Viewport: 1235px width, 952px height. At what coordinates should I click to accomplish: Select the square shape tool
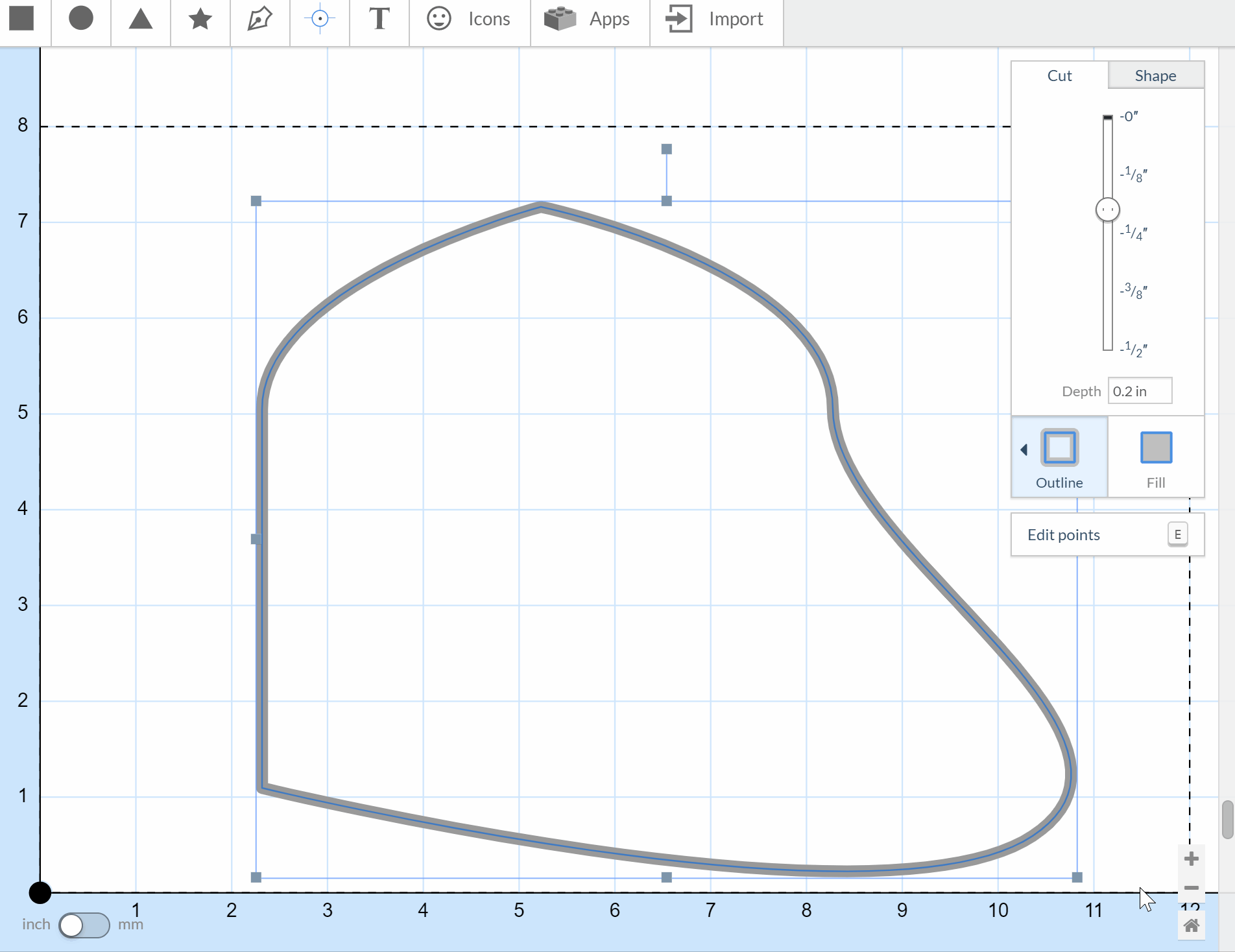tap(21, 19)
